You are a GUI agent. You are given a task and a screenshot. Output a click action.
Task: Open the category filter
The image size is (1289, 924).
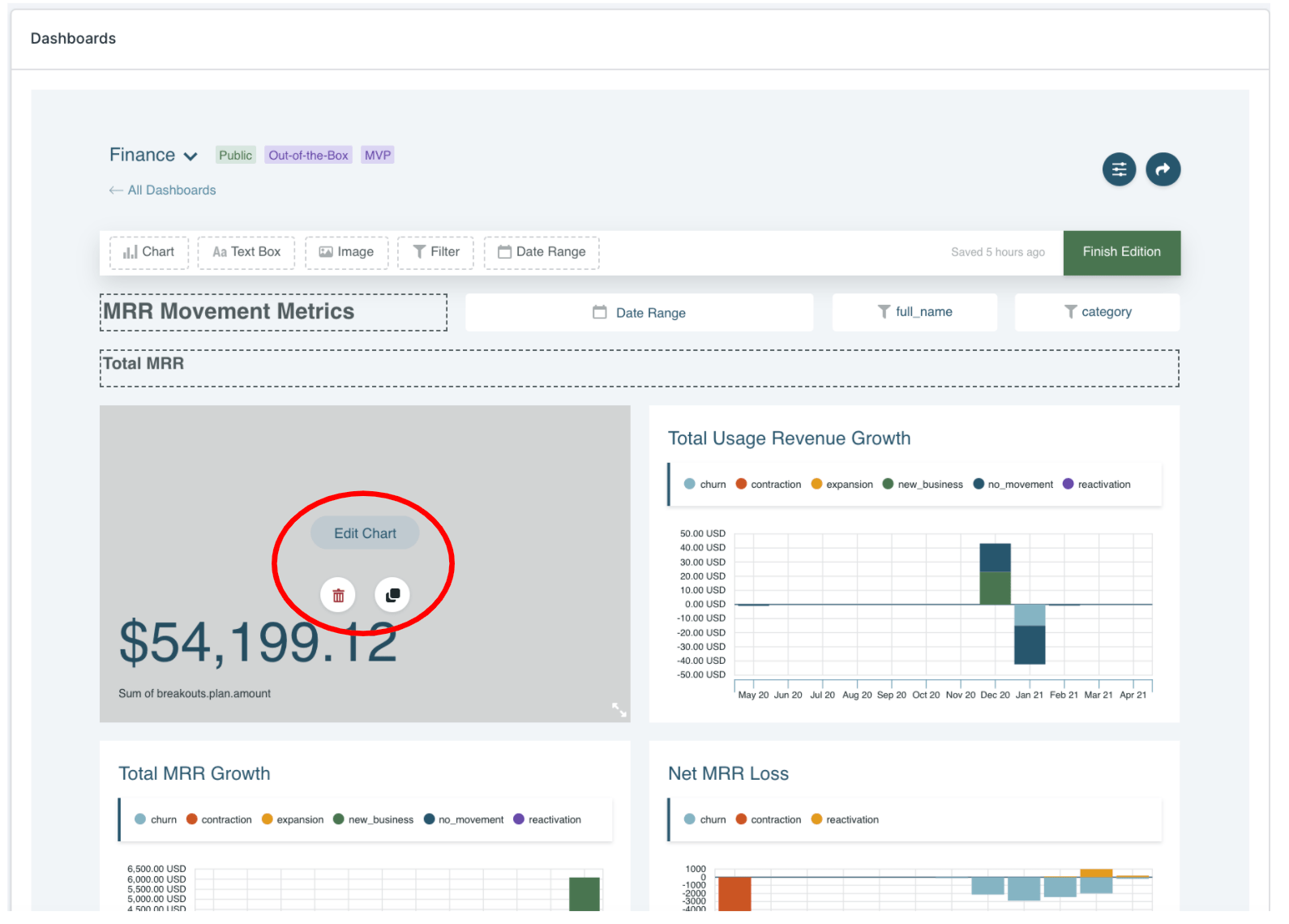[x=1097, y=312]
